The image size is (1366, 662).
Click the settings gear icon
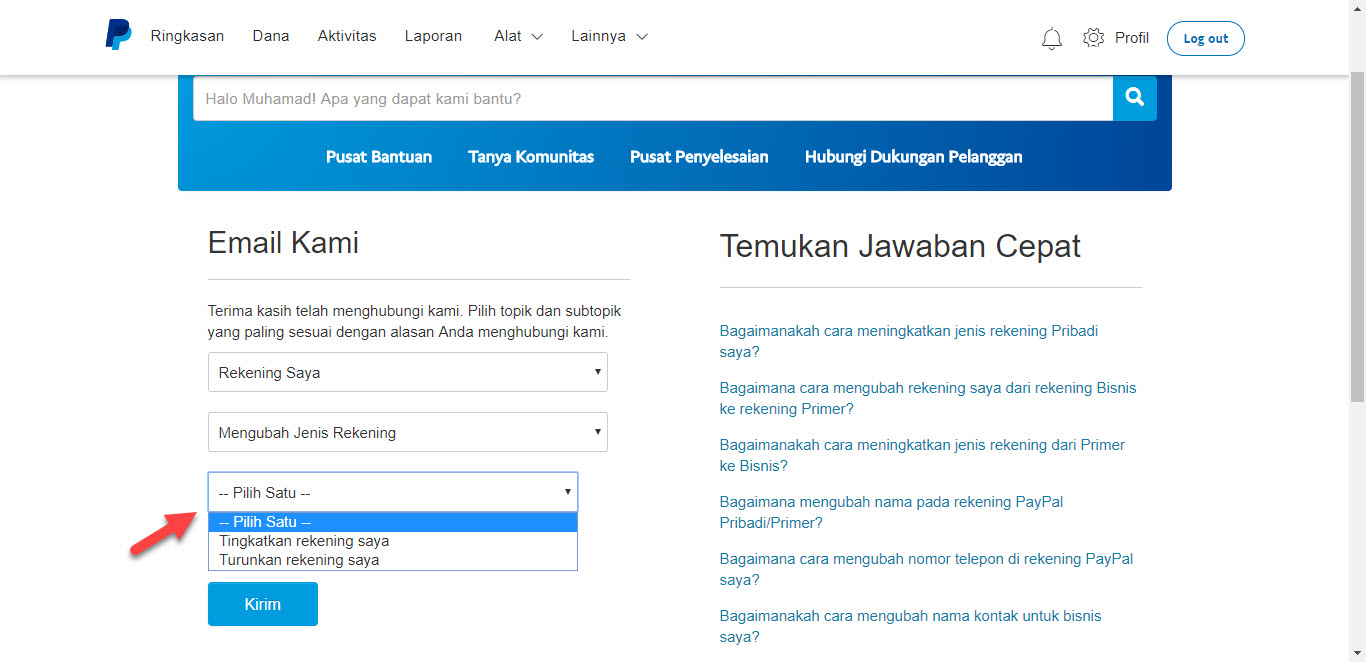[x=1093, y=36]
